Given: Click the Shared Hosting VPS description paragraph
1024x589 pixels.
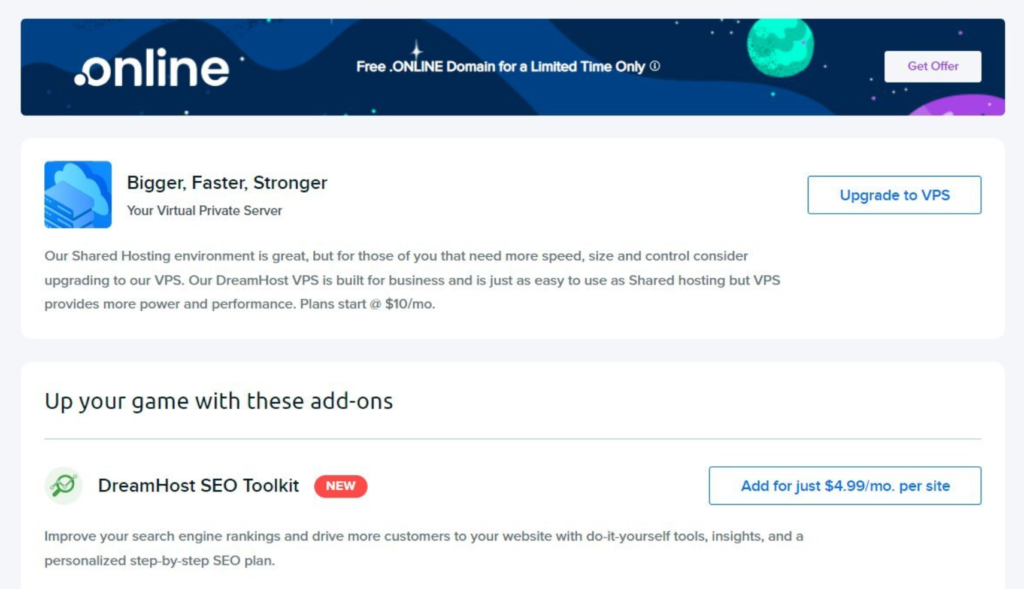Looking at the screenshot, I should click(x=412, y=279).
